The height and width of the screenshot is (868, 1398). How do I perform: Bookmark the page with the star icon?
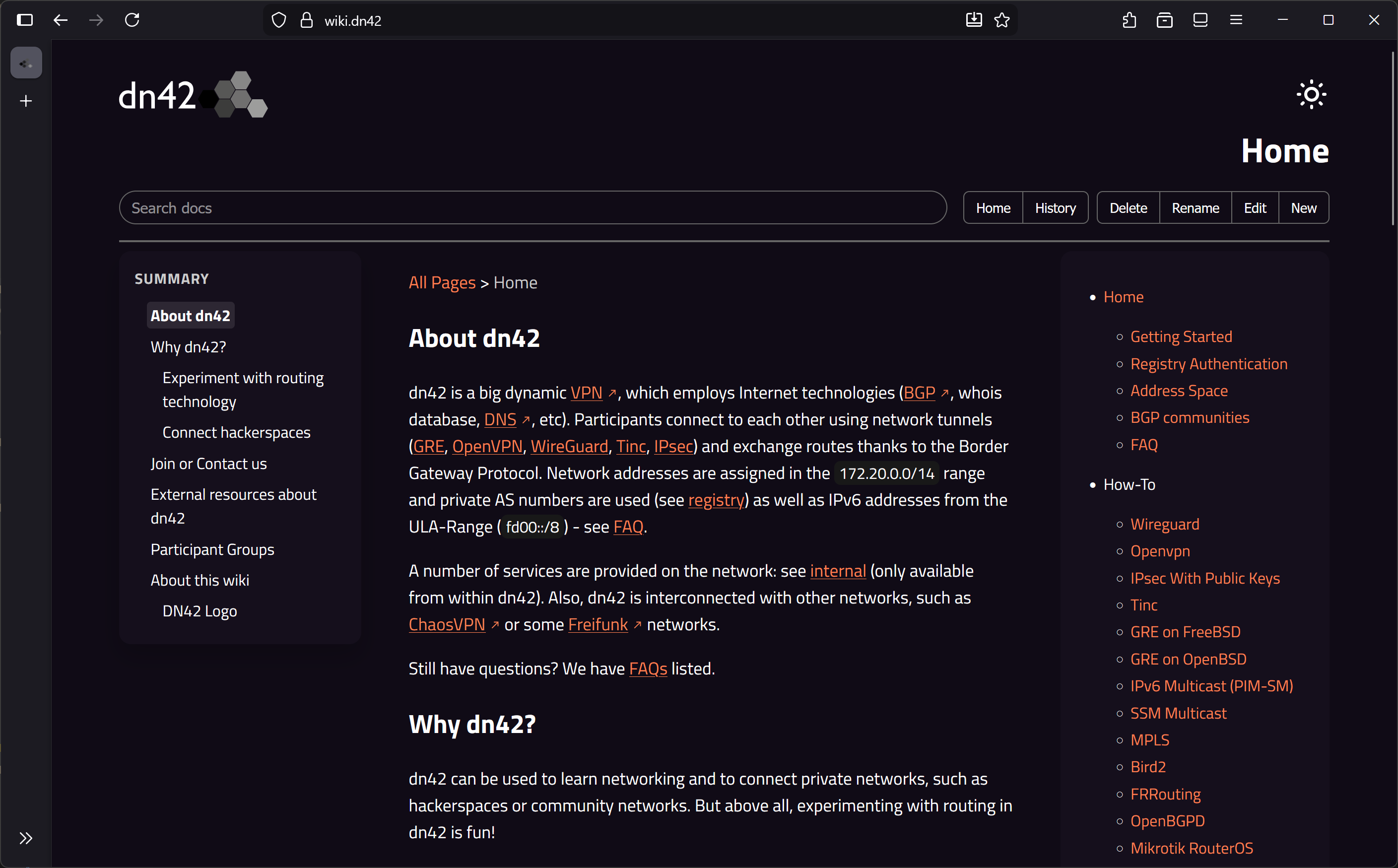coord(1001,19)
